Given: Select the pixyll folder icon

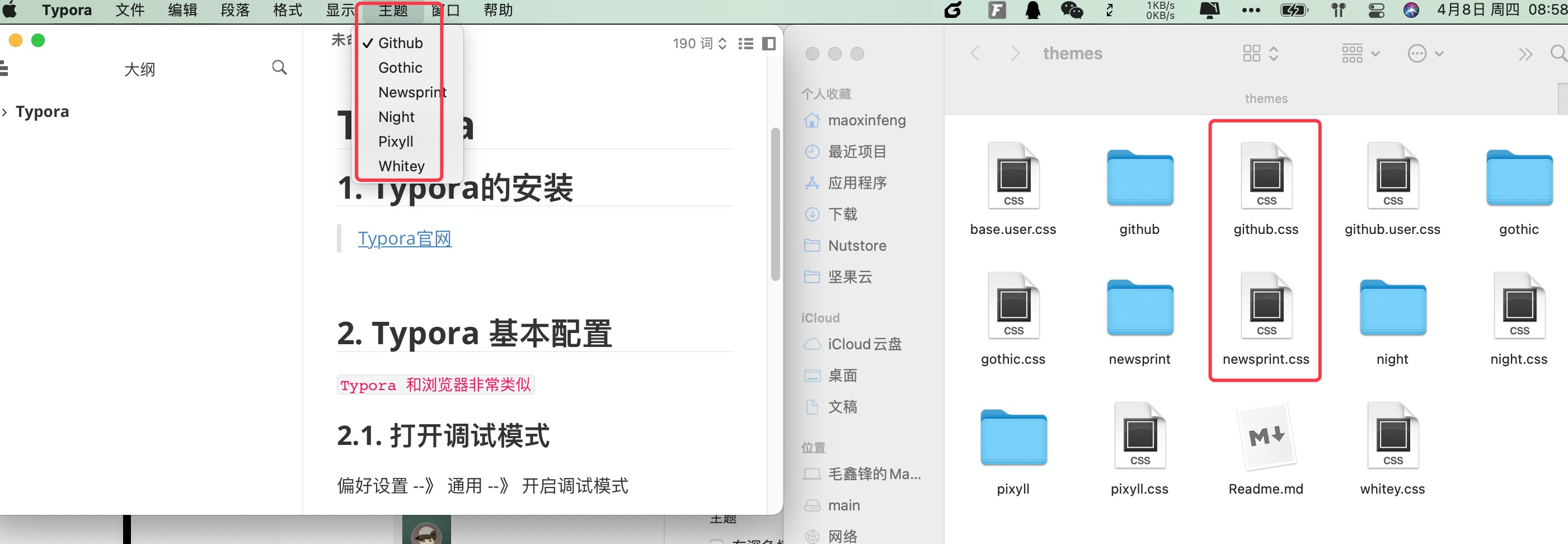Looking at the screenshot, I should pos(1013,437).
